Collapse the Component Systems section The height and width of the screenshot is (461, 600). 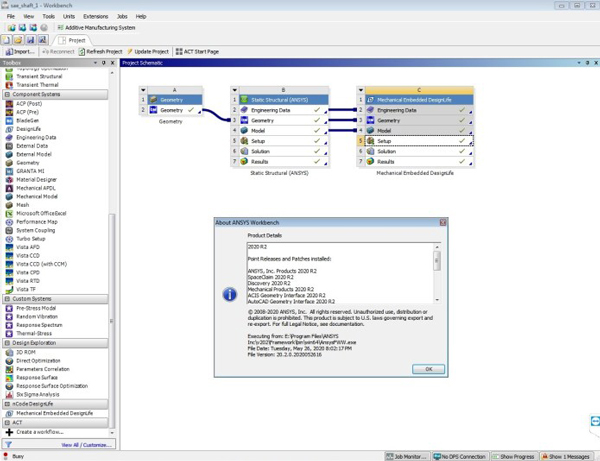tap(7, 94)
